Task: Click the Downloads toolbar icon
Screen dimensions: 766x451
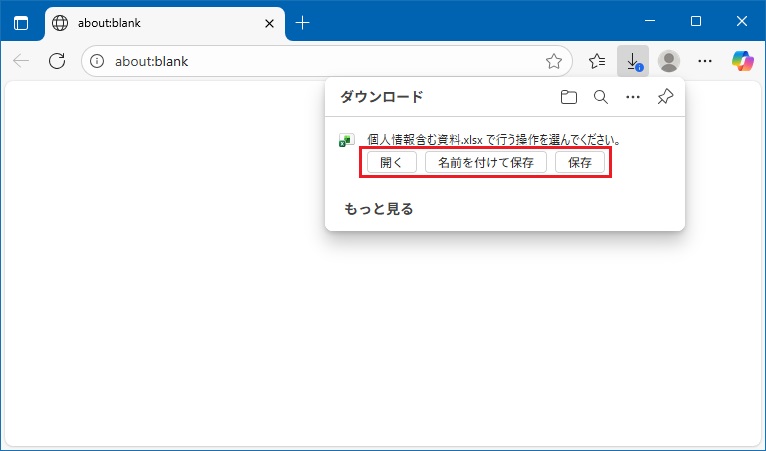Action: 633,61
